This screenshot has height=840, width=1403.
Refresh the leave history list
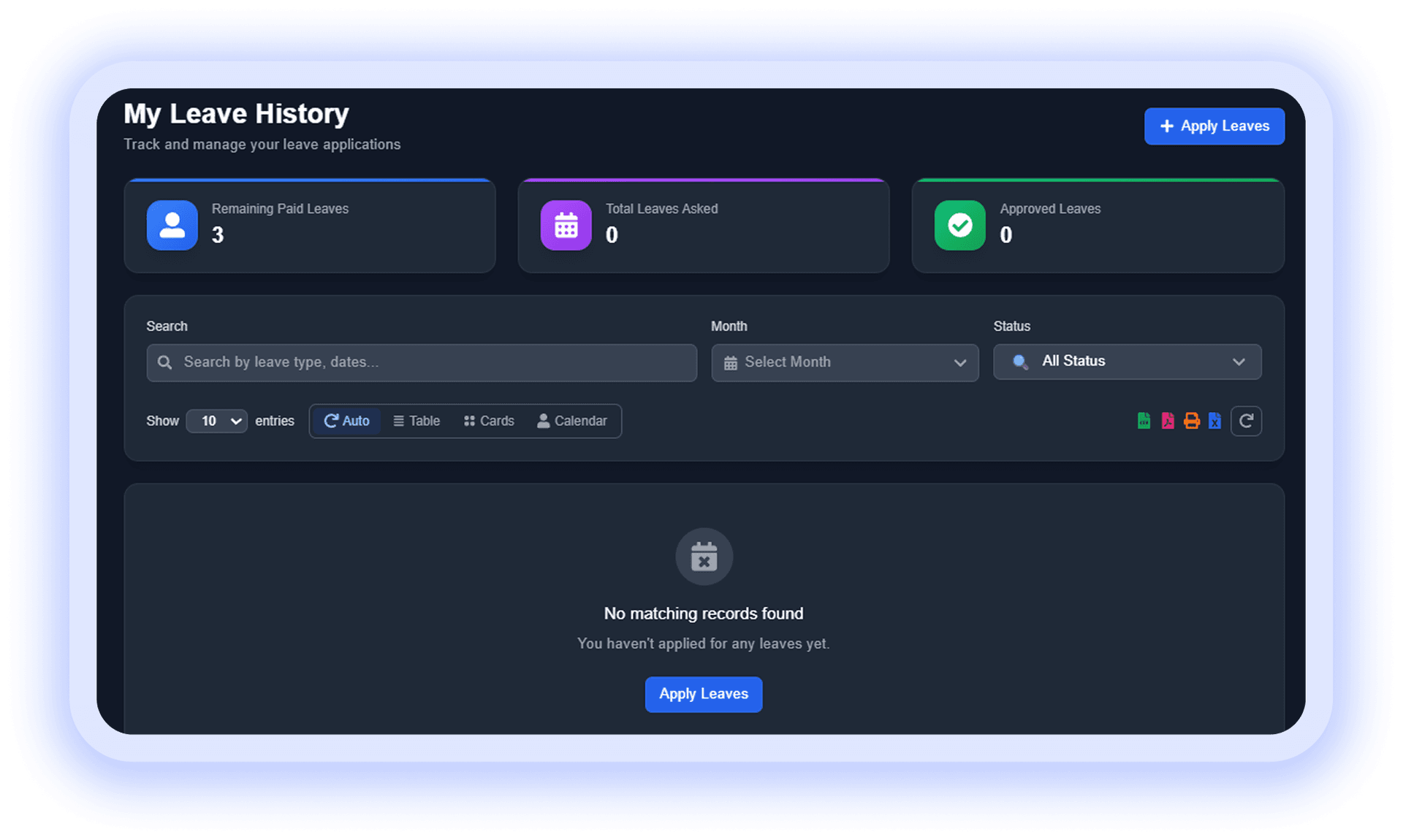[x=1246, y=421]
